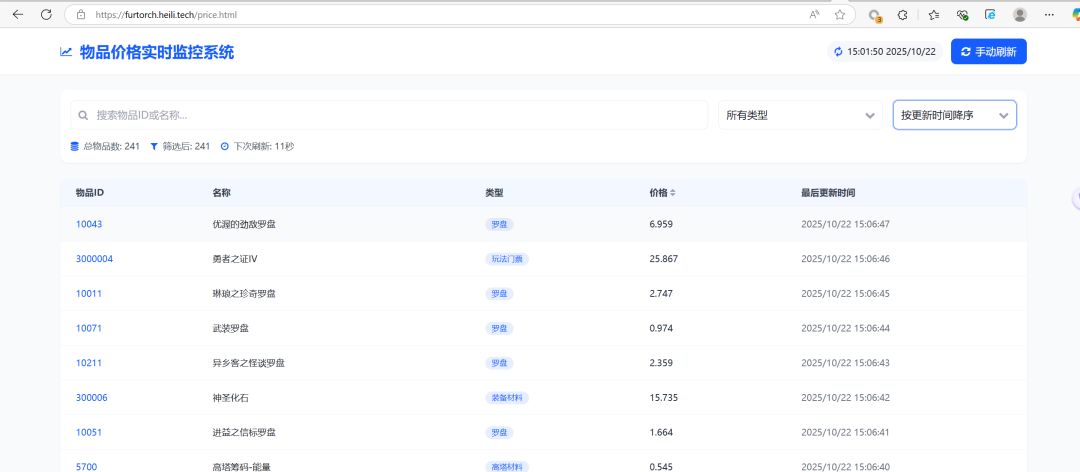1080x472 pixels.
Task: Click the 物品ID column header
Action: pos(90,193)
